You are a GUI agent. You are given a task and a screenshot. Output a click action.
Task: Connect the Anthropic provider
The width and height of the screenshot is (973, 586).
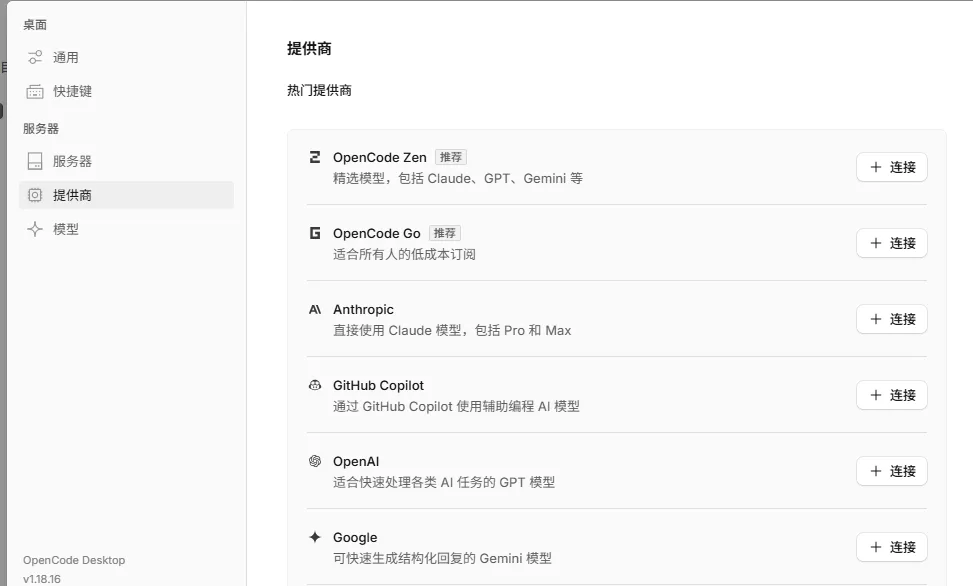pos(892,319)
